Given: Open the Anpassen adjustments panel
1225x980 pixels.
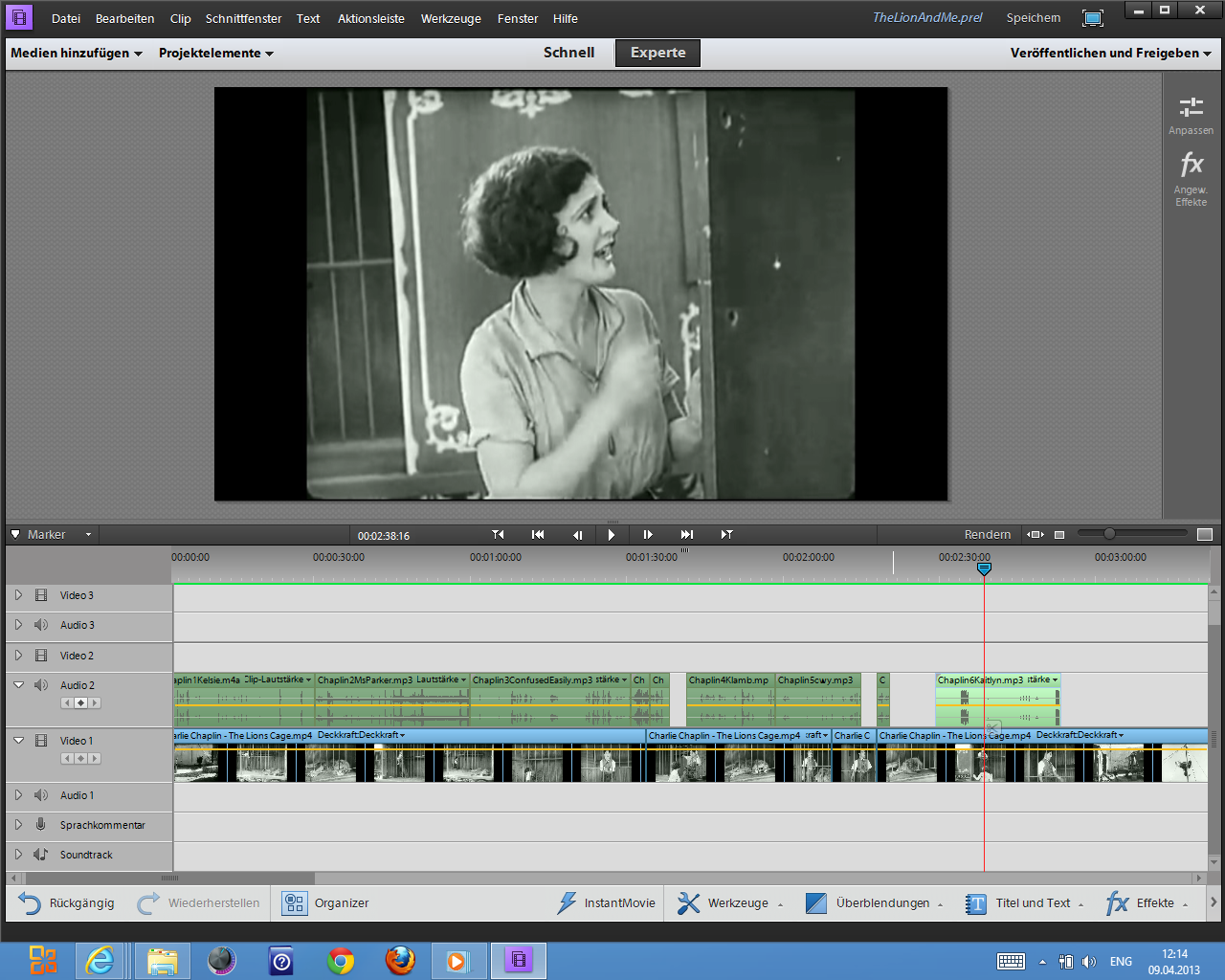Looking at the screenshot, I should tap(1191, 116).
